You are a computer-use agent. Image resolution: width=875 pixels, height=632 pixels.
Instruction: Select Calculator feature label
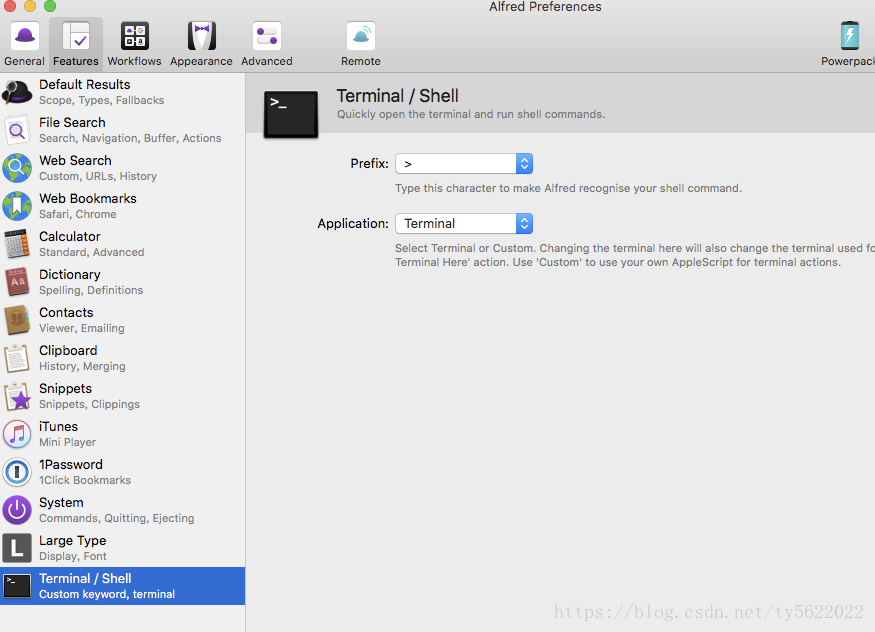[70, 237]
